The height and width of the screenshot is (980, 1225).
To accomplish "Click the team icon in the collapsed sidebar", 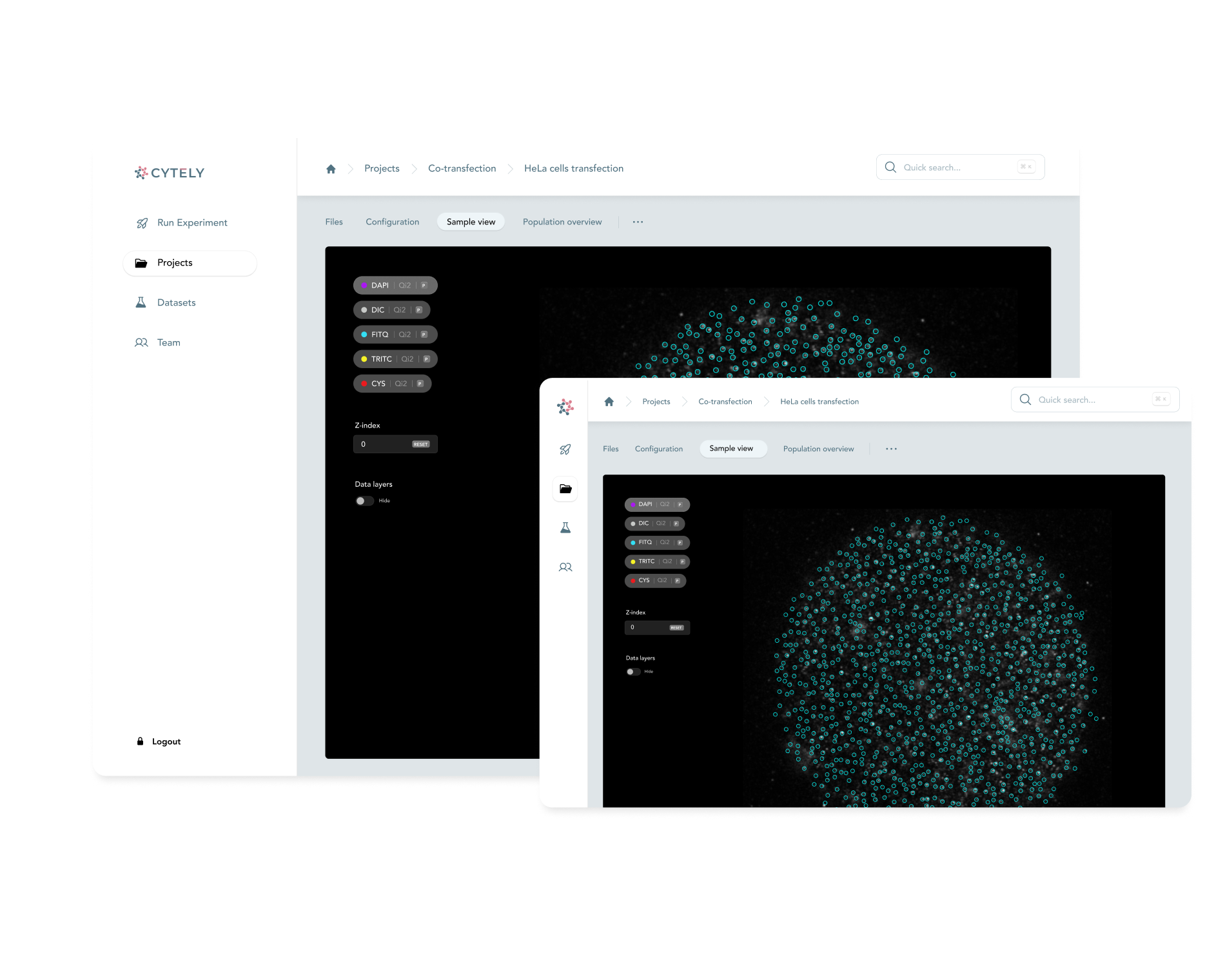I will coord(565,567).
